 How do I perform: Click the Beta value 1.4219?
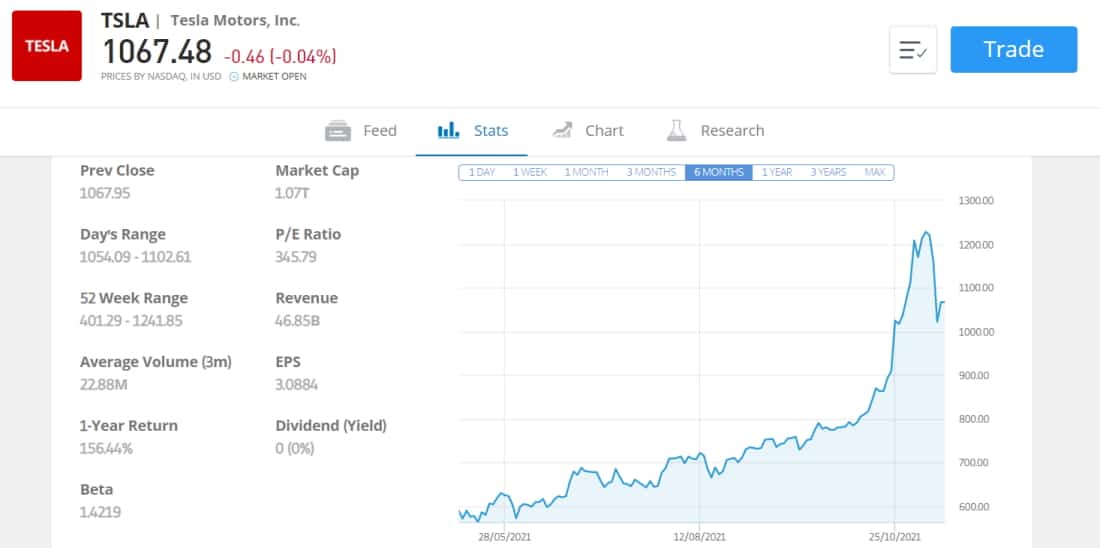[x=100, y=512]
